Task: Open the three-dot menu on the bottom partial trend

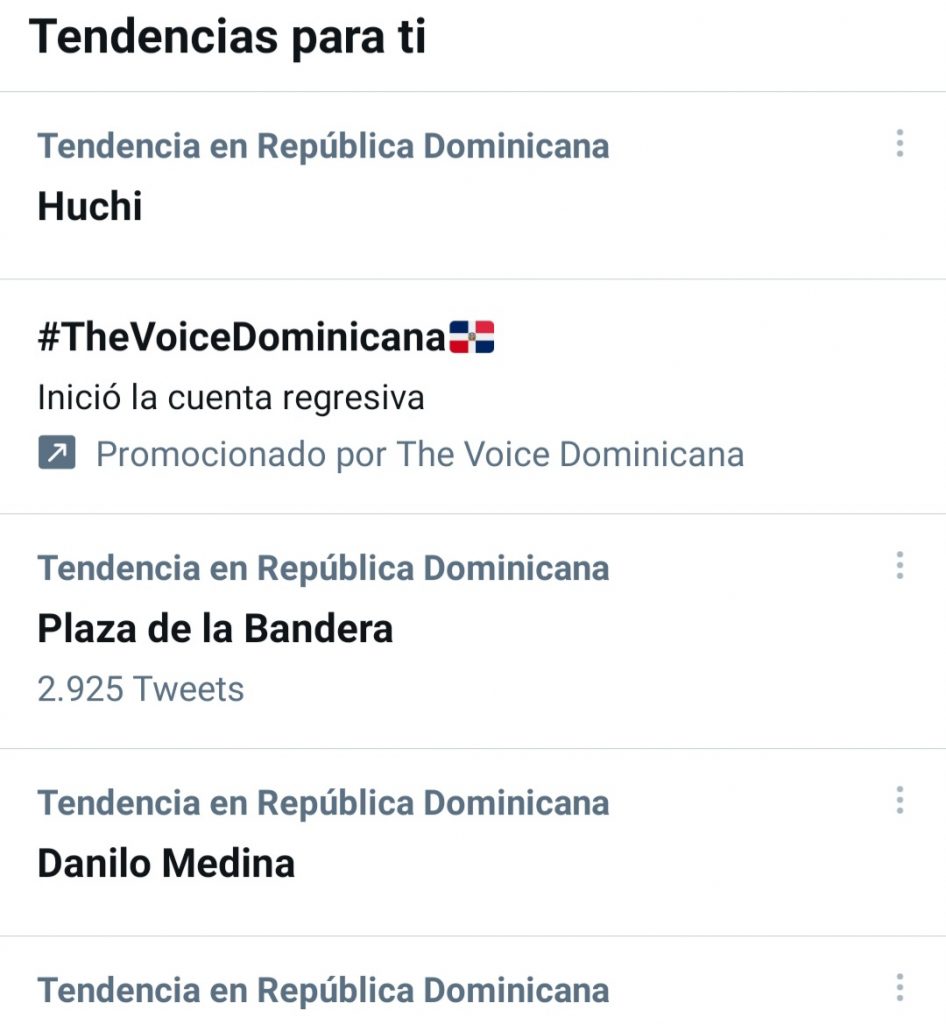Action: click(x=899, y=988)
